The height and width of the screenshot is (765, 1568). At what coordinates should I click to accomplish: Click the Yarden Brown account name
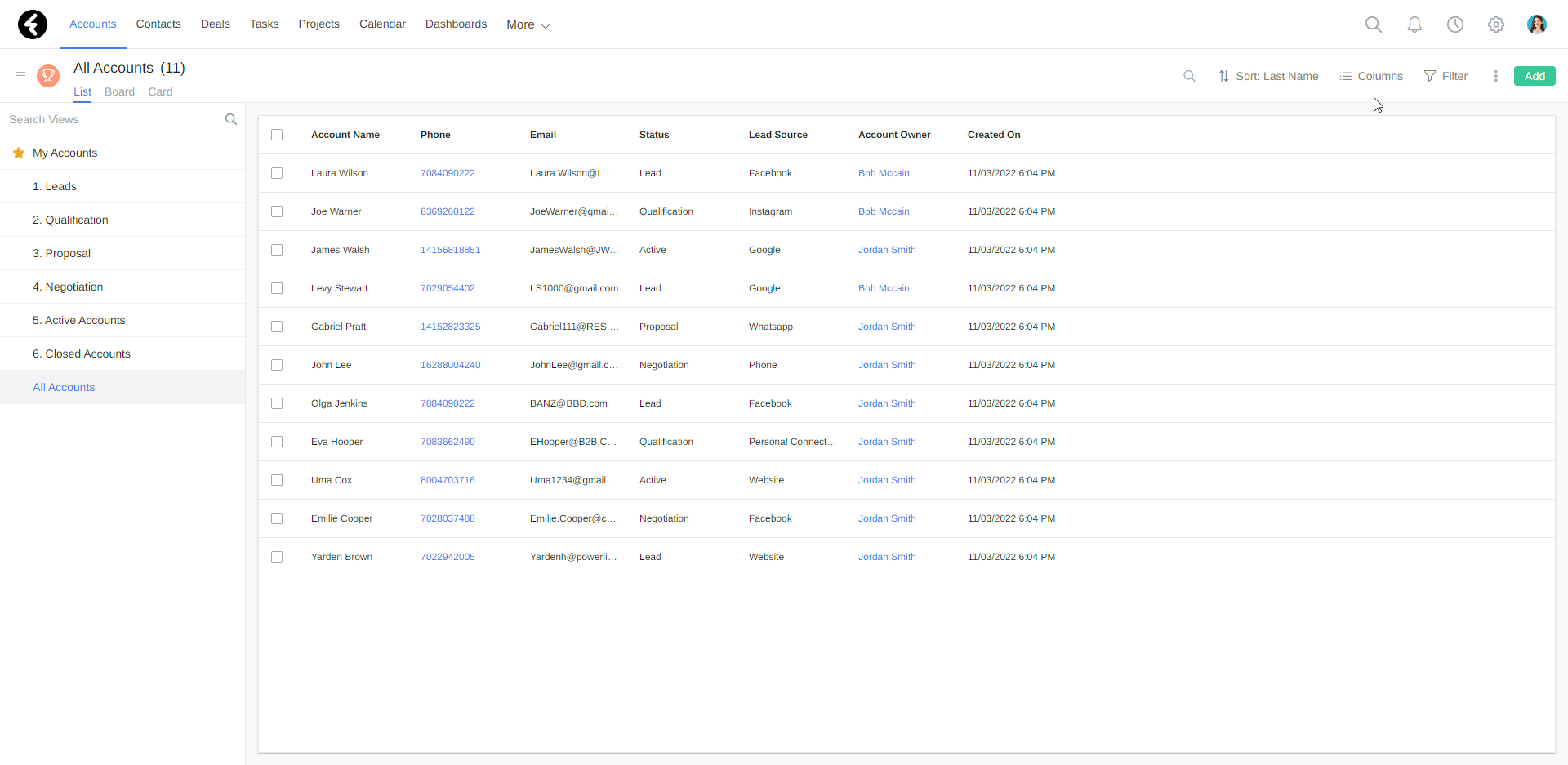point(341,557)
